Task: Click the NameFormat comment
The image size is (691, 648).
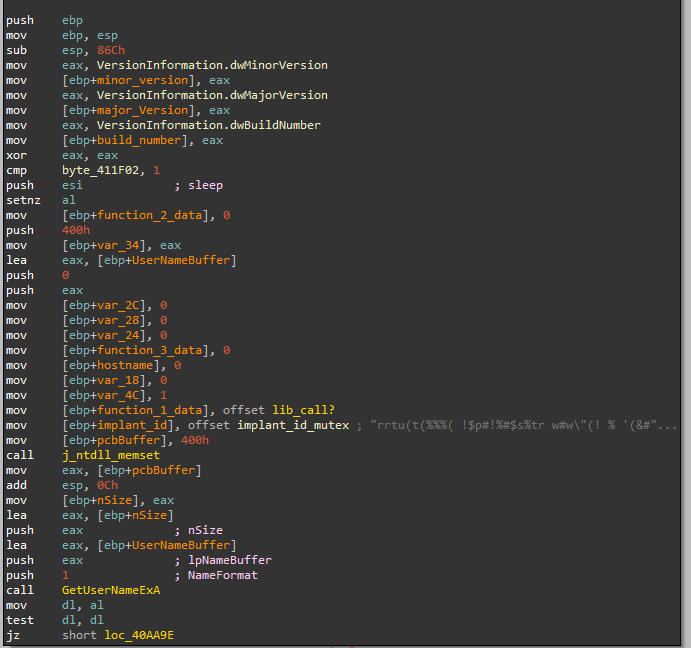Action: (x=223, y=575)
